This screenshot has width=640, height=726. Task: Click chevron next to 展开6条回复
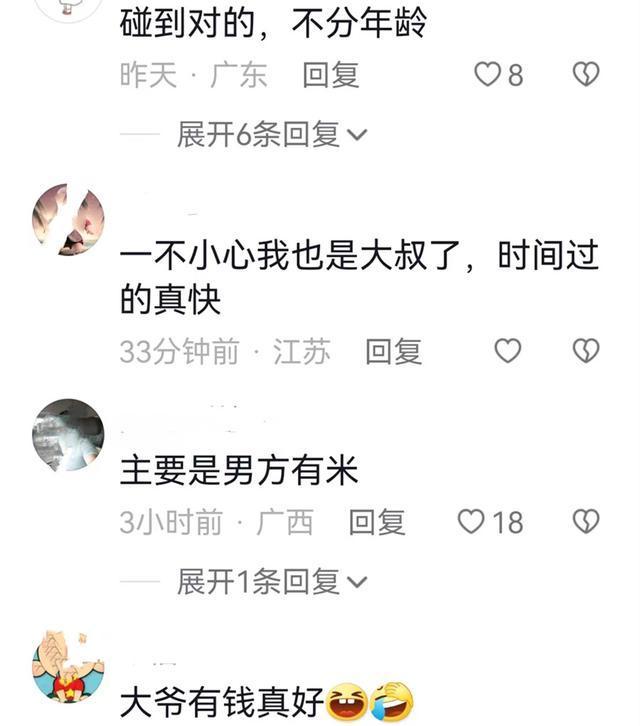click(x=357, y=135)
